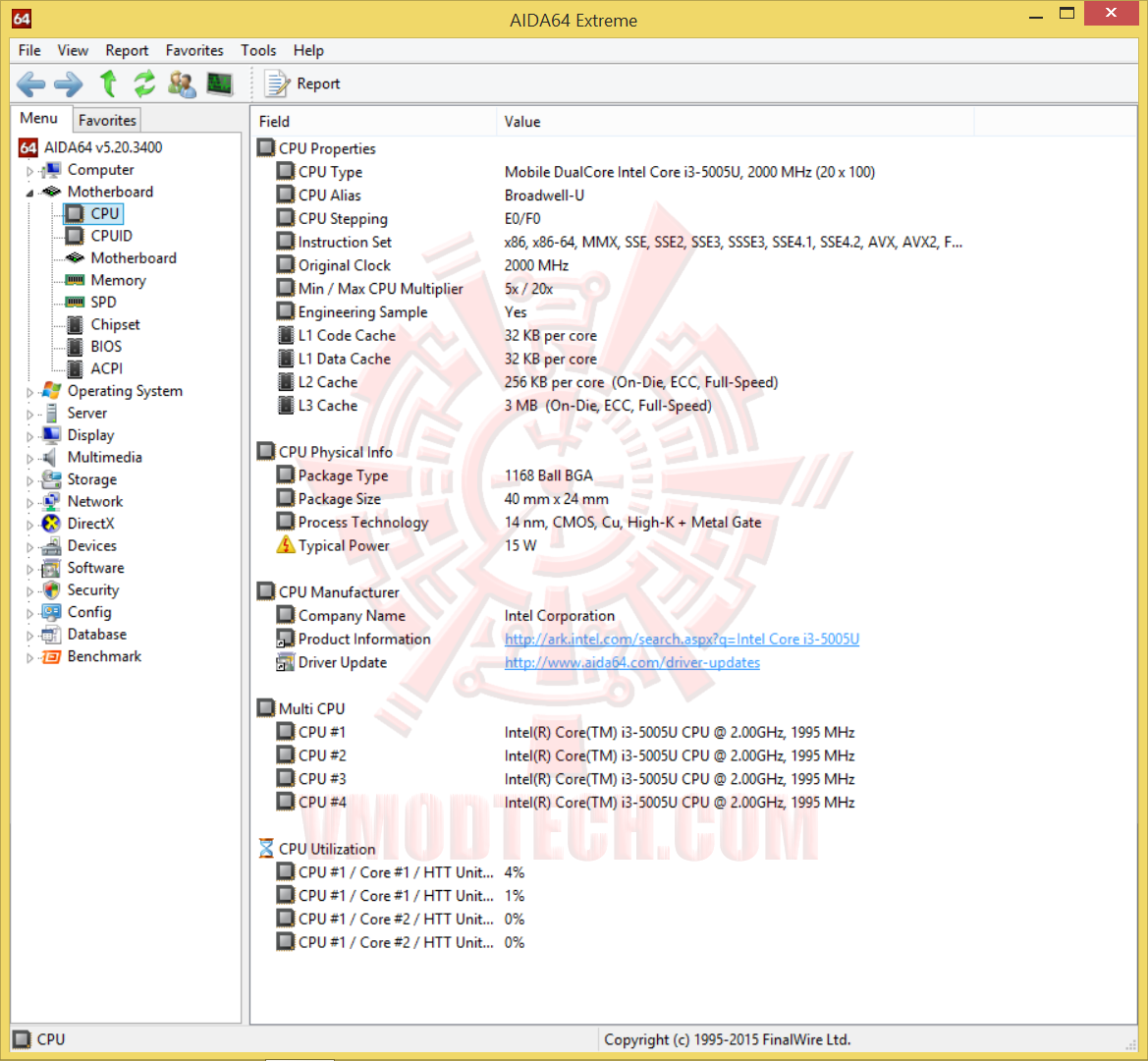The width and height of the screenshot is (1148, 1061).
Task: Switch to the Menu panel tab
Action: coord(39,118)
